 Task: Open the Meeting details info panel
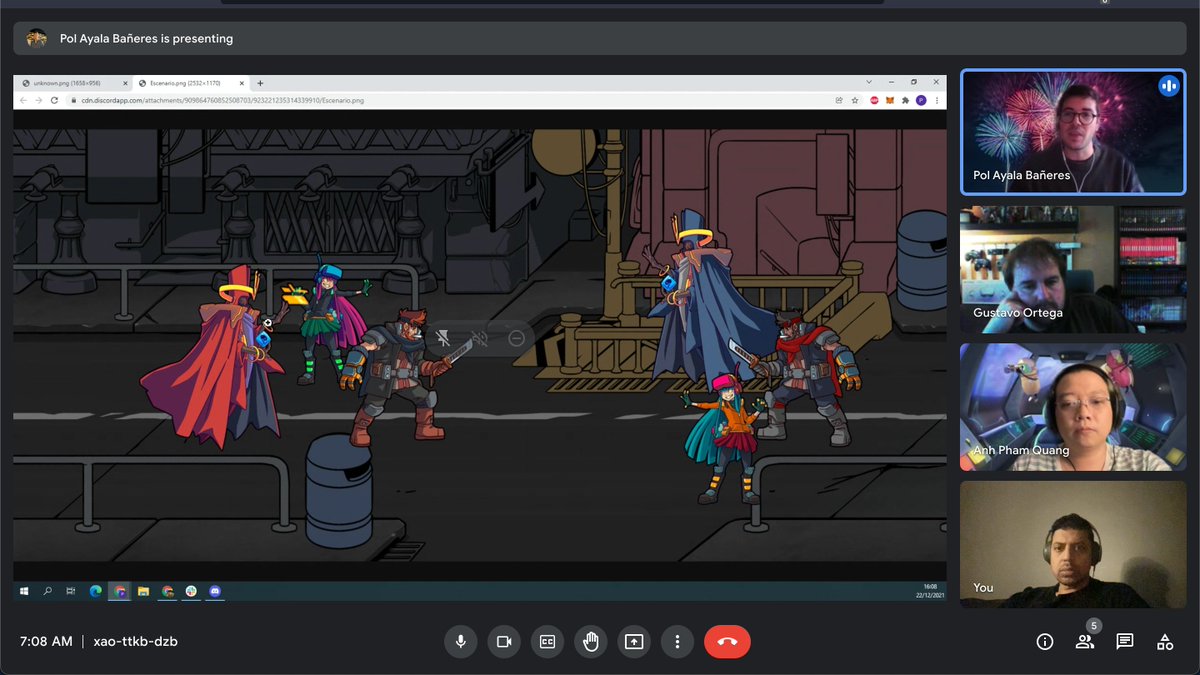click(1045, 642)
